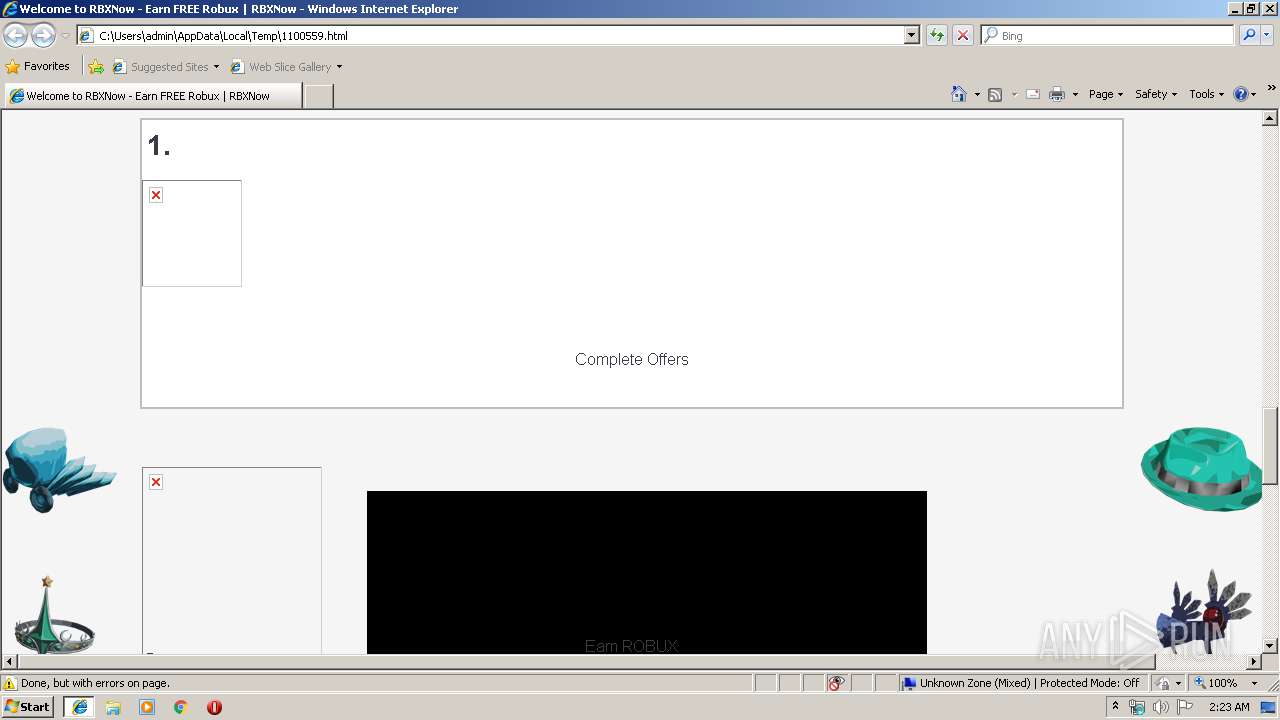The height and width of the screenshot is (720, 1280).
Task: Stop loading with the red X icon
Action: pyautogui.click(x=963, y=35)
